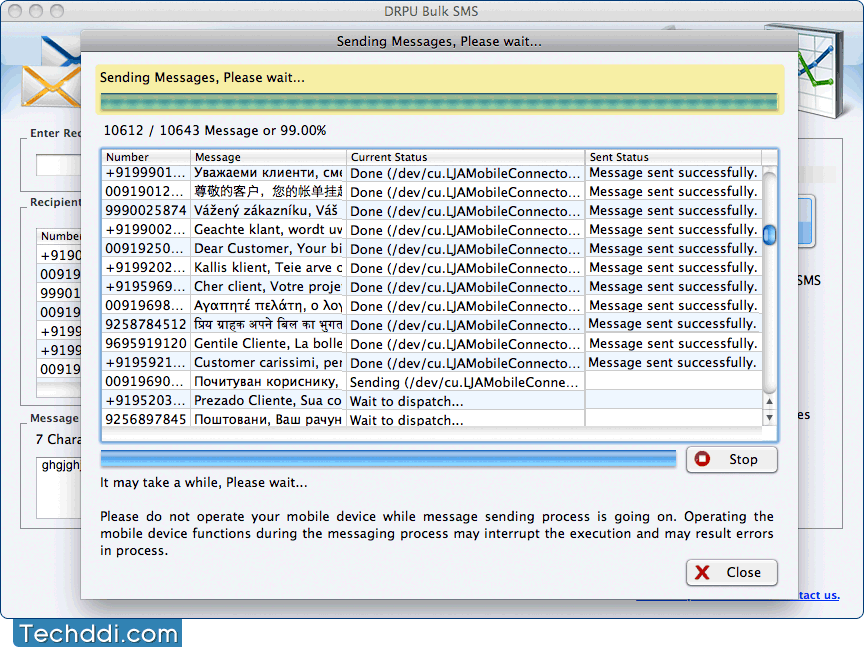The width and height of the screenshot is (864, 647).
Task: Click message 'Почитуван кориснику'
Action: tap(267, 382)
